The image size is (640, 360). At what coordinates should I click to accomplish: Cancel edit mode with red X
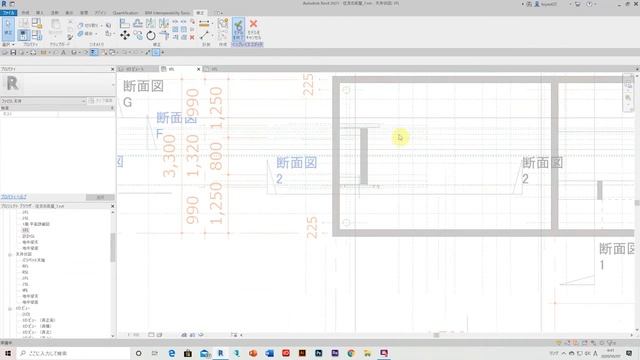click(253, 29)
